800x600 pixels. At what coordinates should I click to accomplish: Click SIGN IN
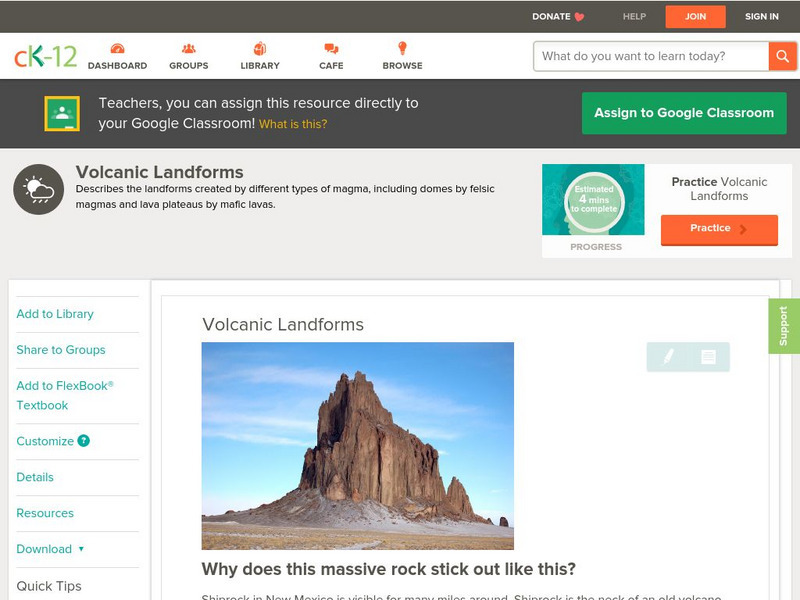click(762, 16)
